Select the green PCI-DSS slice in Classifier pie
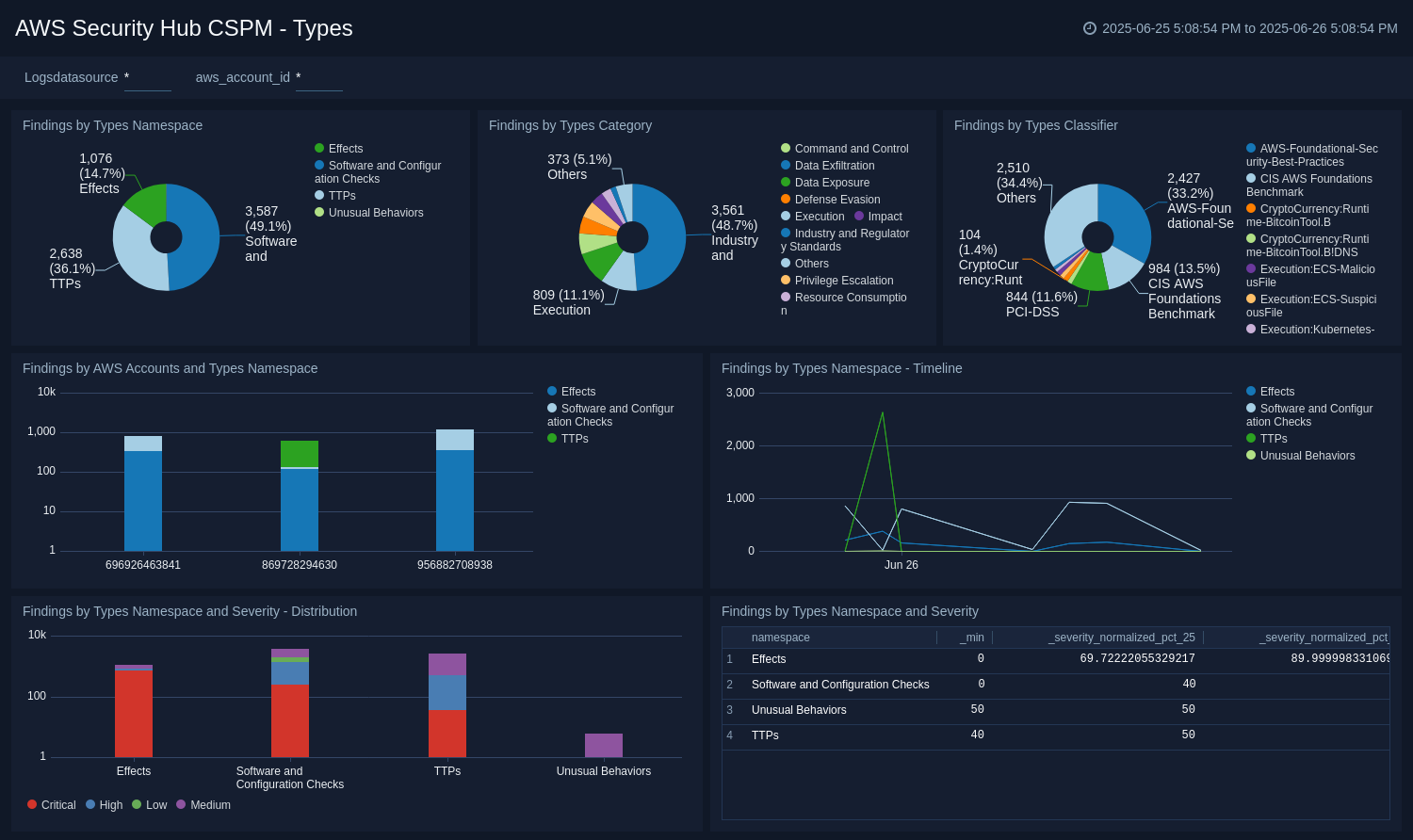1413x840 pixels. tap(1091, 274)
